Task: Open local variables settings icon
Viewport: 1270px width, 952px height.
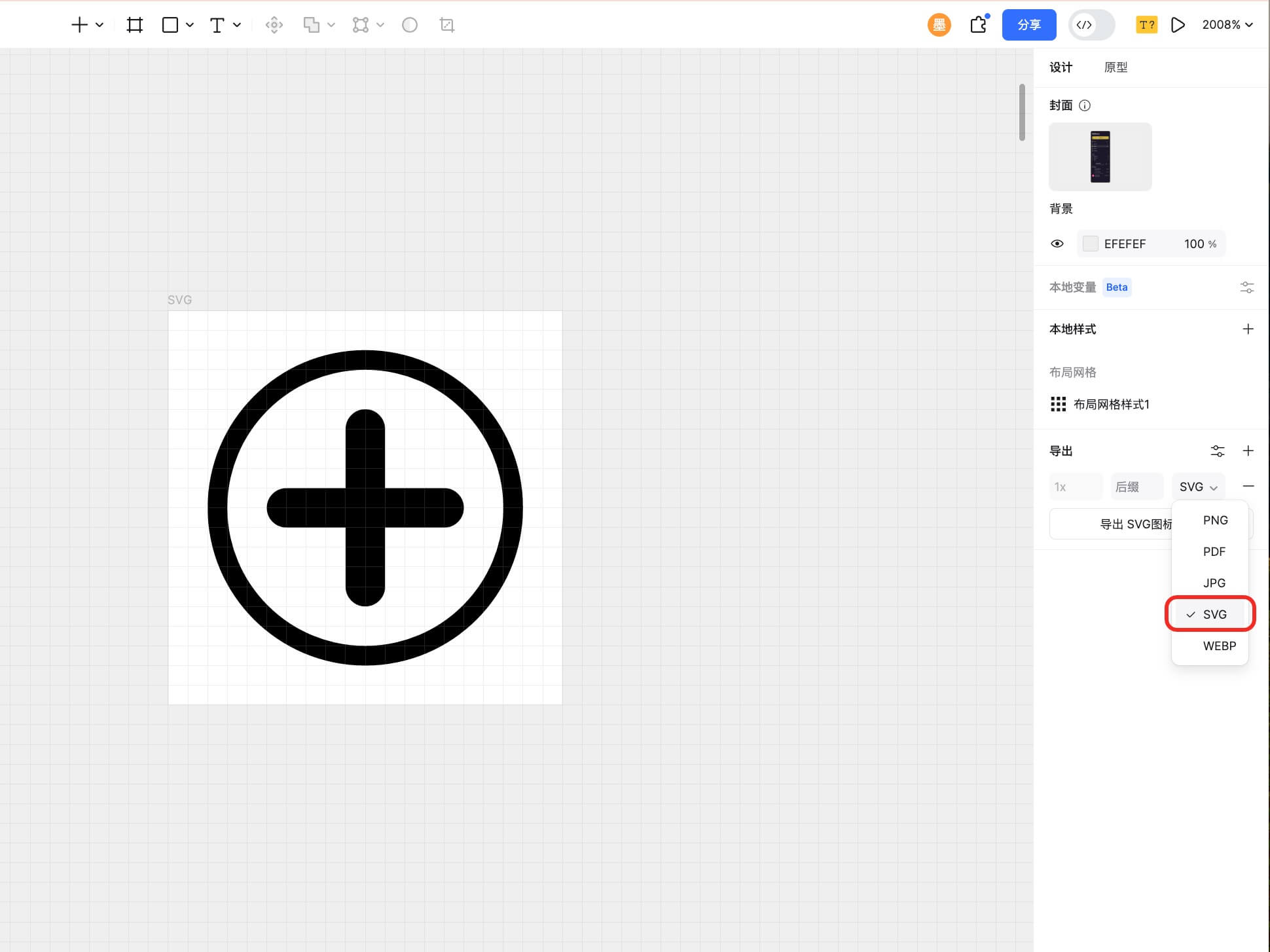Action: coord(1246,287)
